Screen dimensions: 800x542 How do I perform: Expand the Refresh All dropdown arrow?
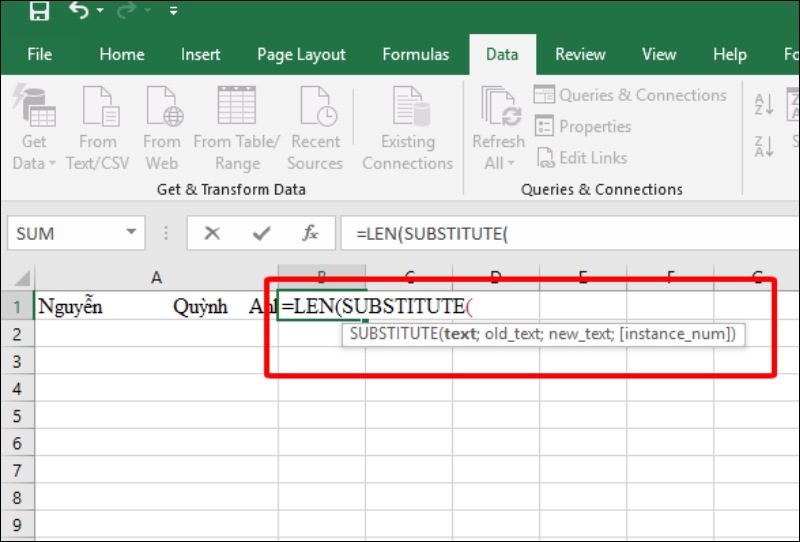[x=509, y=163]
